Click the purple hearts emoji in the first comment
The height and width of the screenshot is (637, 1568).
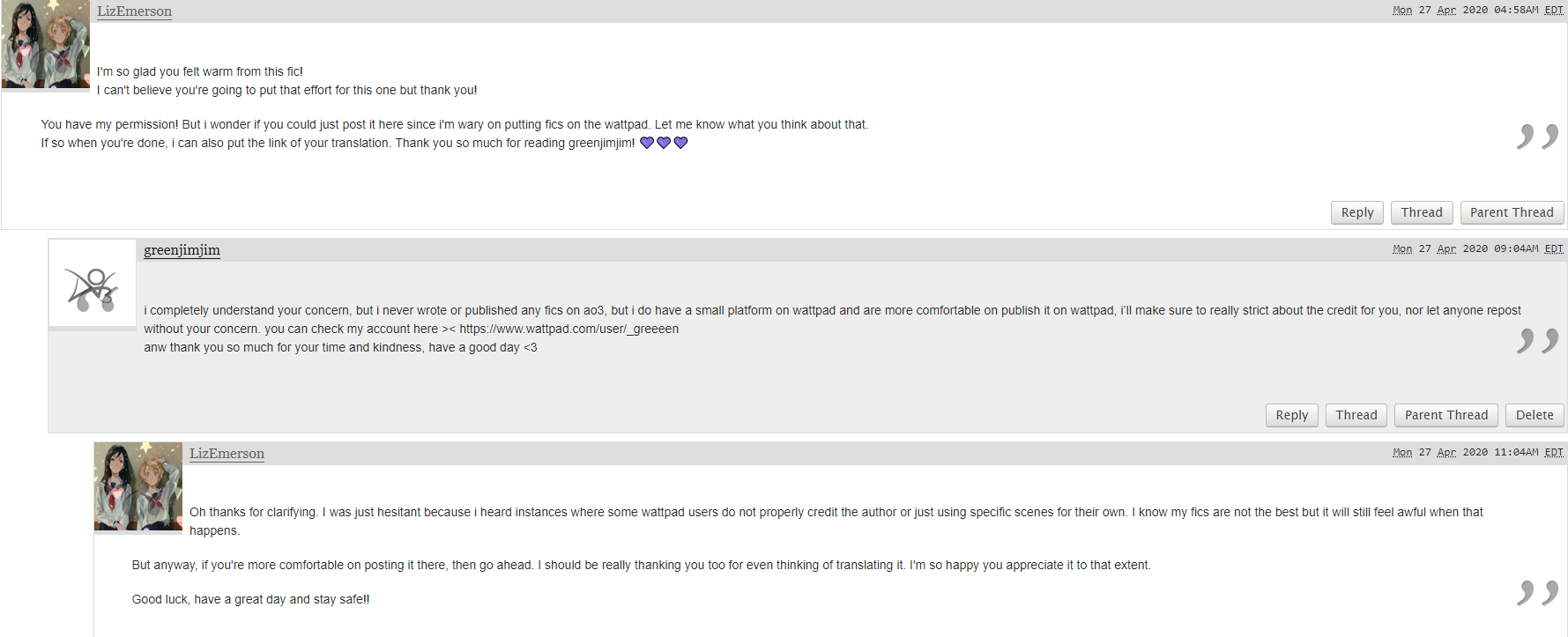(x=664, y=143)
